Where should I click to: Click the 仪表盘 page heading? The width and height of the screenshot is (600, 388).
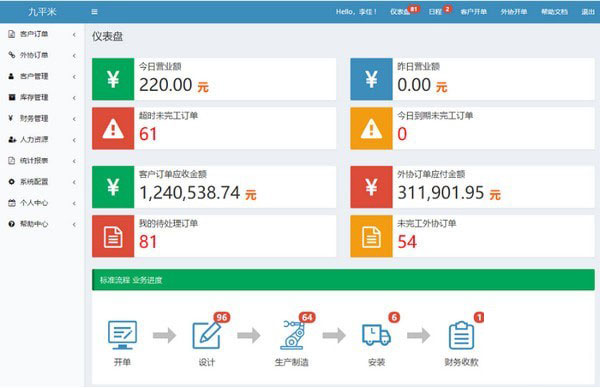pos(108,36)
